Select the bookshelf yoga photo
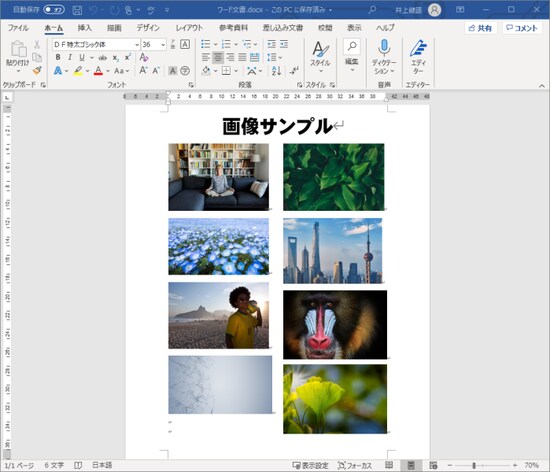Screen dimensions: 550x472 219,177
